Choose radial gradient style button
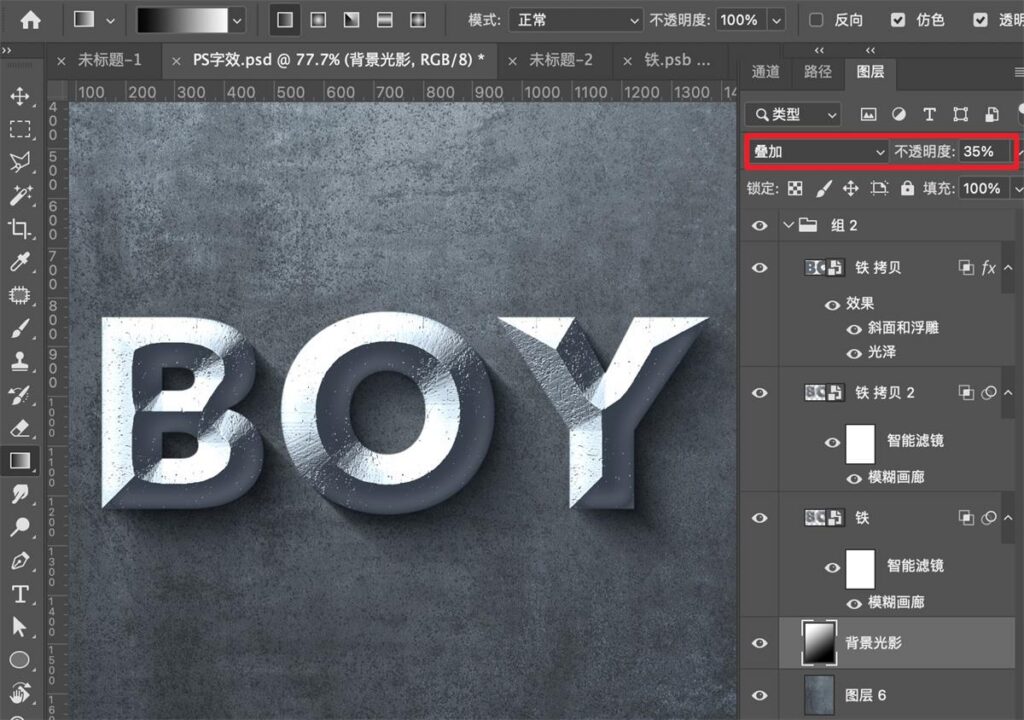This screenshot has height=720, width=1024. [318, 20]
